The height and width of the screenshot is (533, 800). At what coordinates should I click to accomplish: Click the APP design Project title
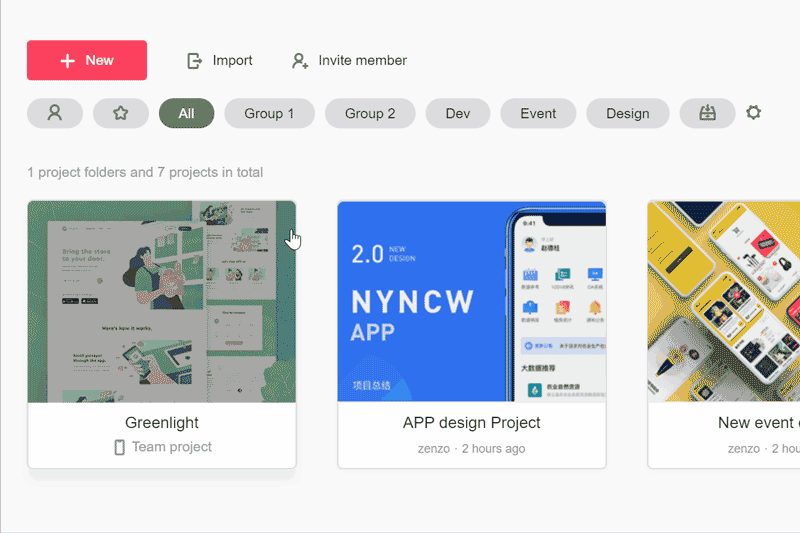pyautogui.click(x=471, y=422)
